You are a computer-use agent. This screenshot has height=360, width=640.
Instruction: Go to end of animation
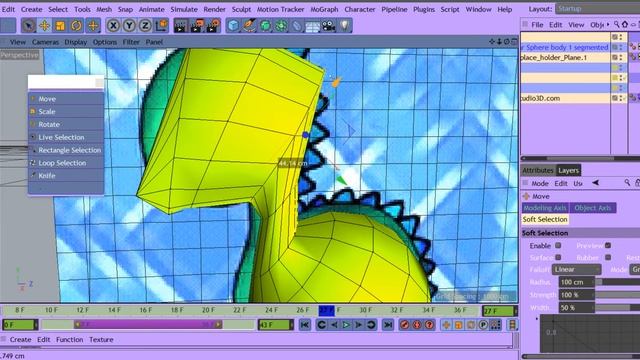point(388,325)
